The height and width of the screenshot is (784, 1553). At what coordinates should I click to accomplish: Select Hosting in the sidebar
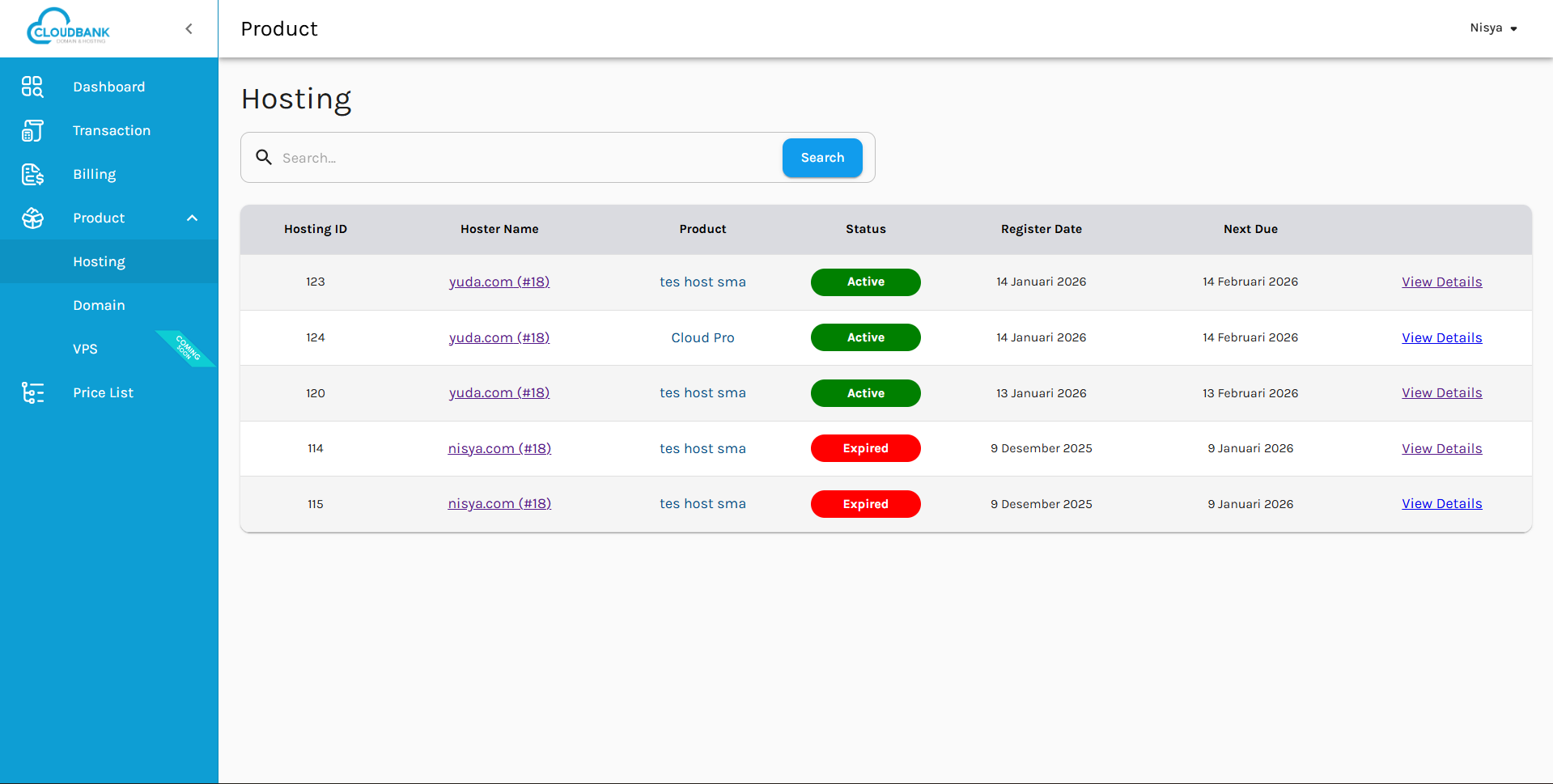point(99,261)
